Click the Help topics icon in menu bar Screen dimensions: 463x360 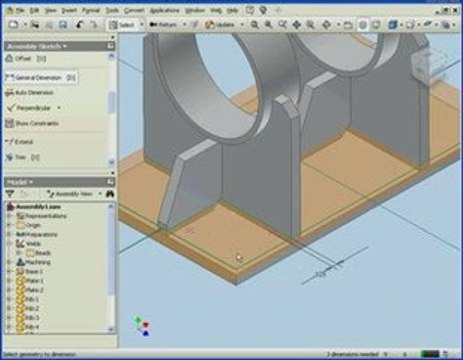pos(250,11)
